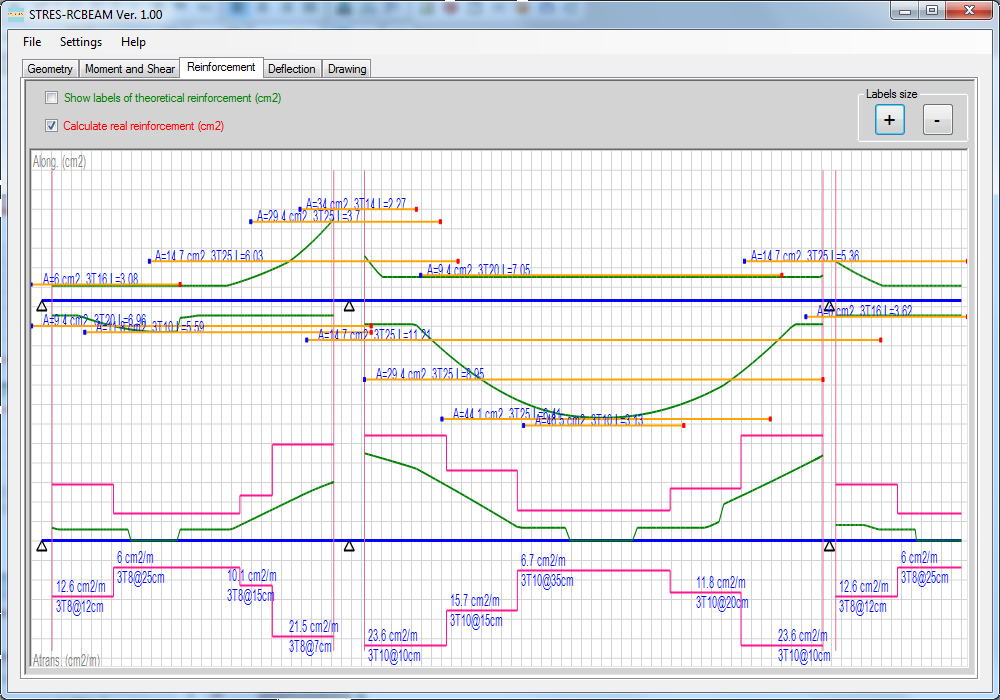Screen dimensions: 1000x700
Task: Open the Settings menu
Action: point(81,42)
